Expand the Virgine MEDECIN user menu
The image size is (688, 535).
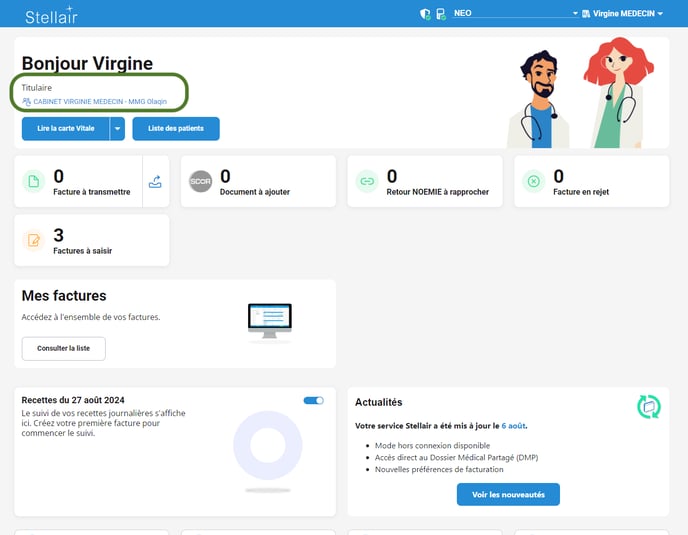pos(627,14)
